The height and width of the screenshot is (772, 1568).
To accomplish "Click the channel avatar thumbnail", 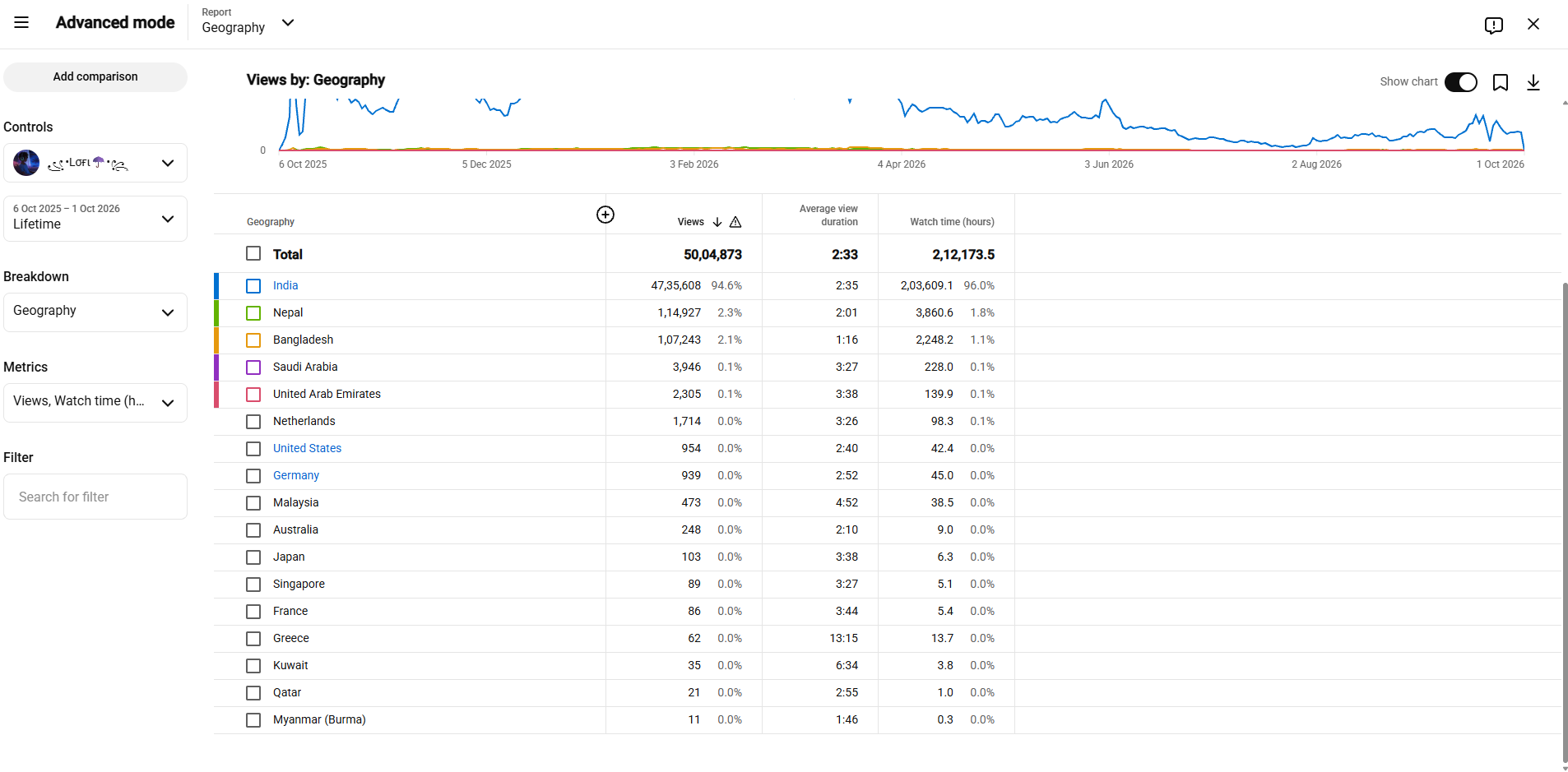I will point(26,163).
